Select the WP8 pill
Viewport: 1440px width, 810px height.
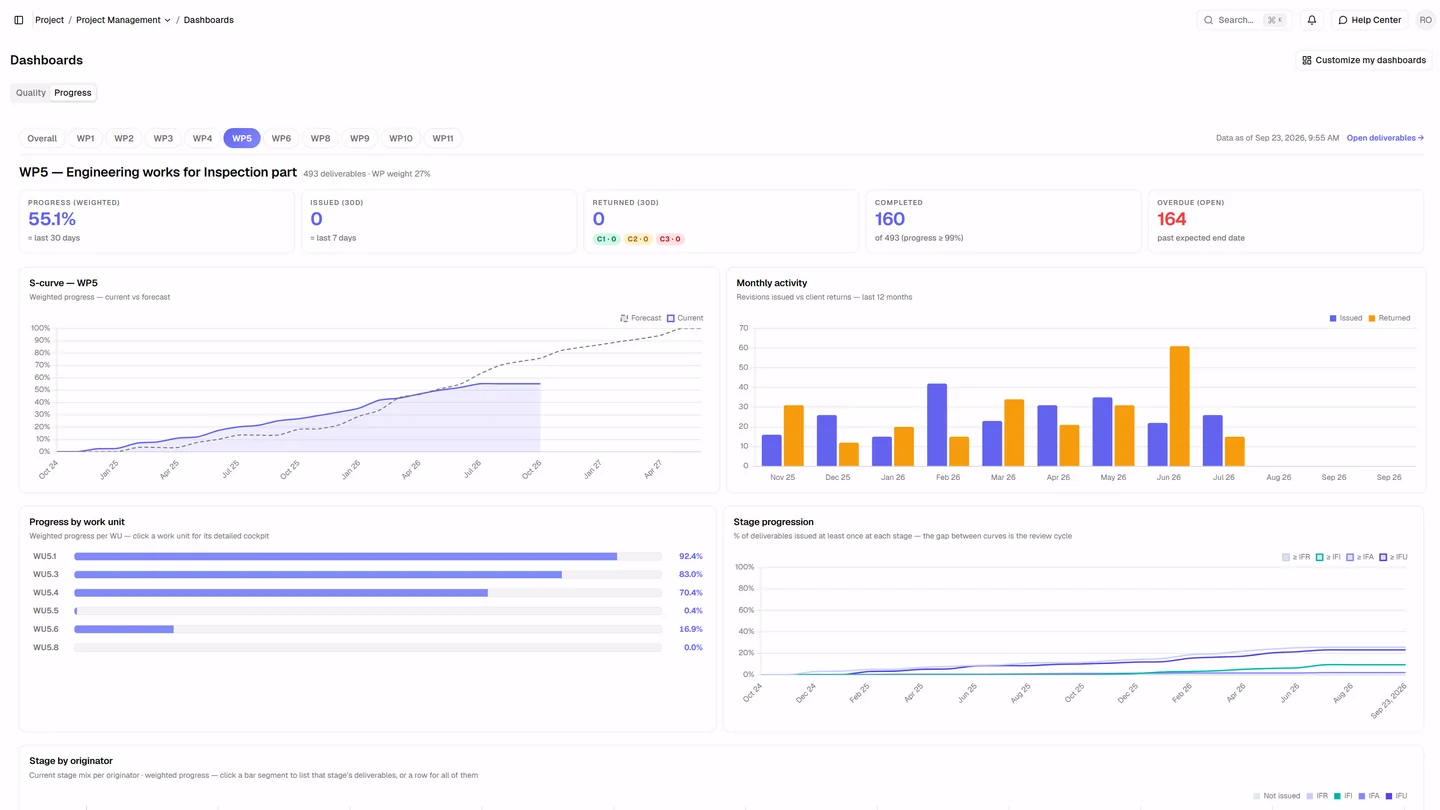[x=320, y=138]
